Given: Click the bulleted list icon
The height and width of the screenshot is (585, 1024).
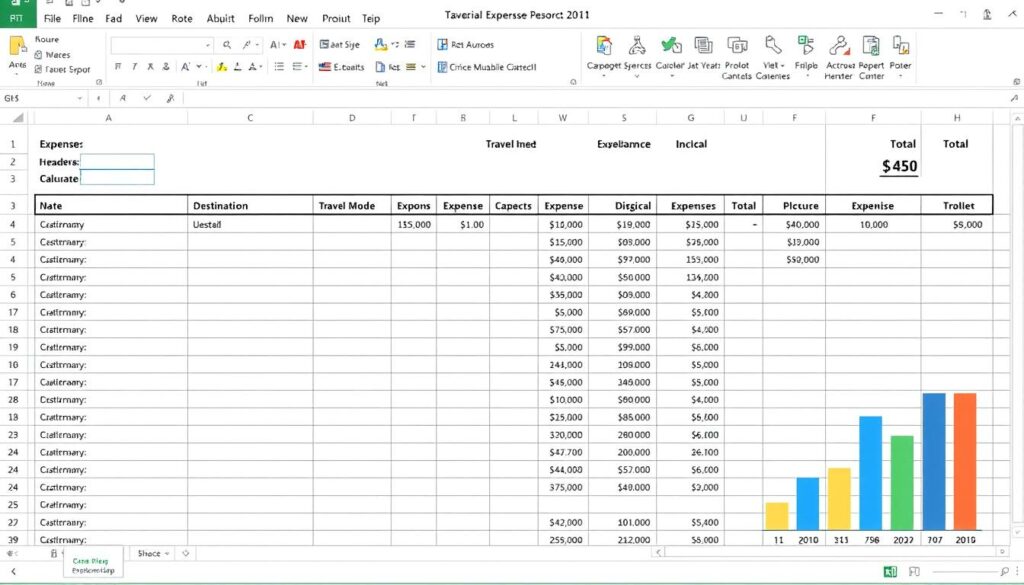Looking at the screenshot, I should pos(279,67).
